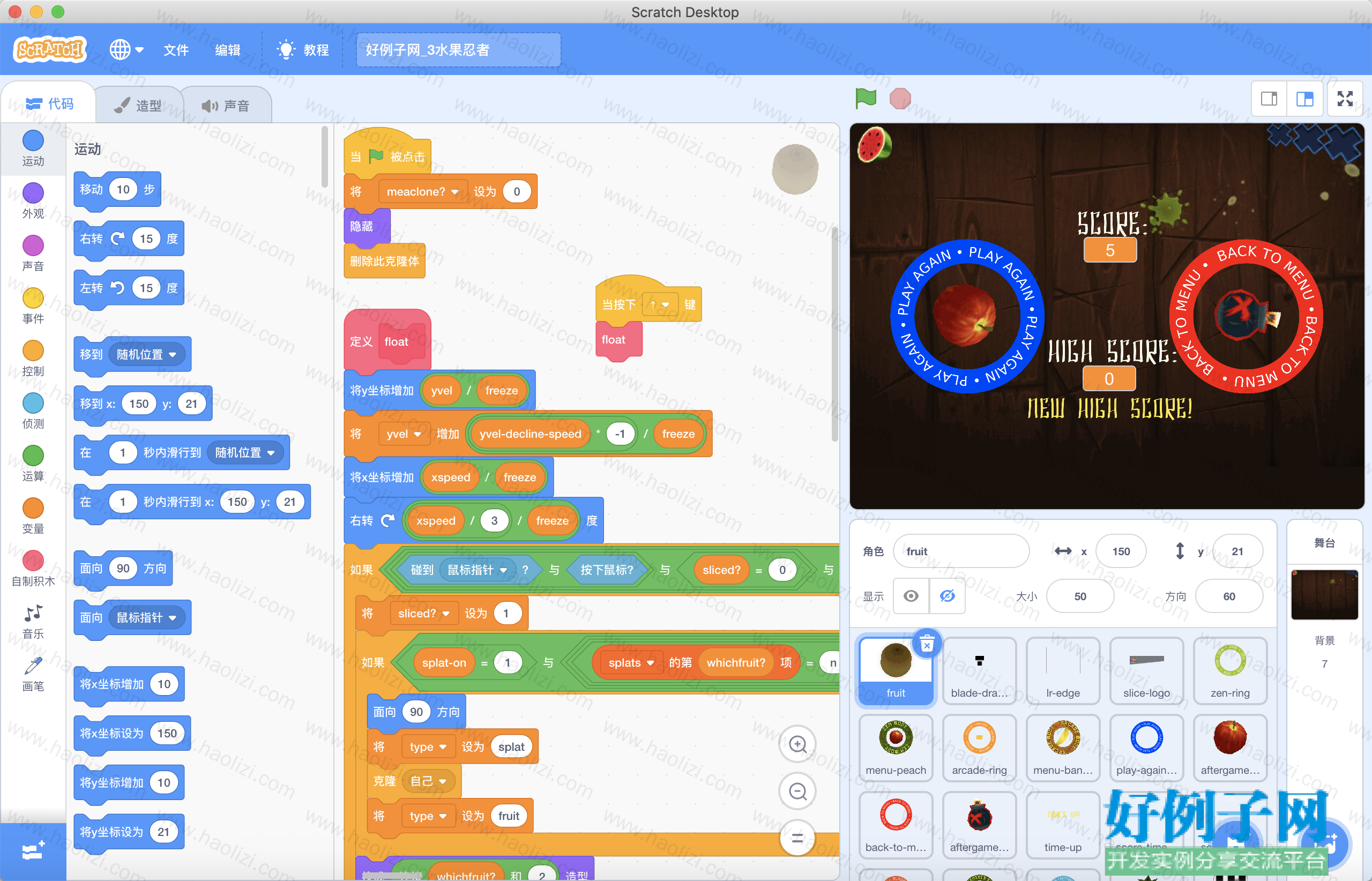Select the stage backdrop thumbnail

click(x=1324, y=594)
